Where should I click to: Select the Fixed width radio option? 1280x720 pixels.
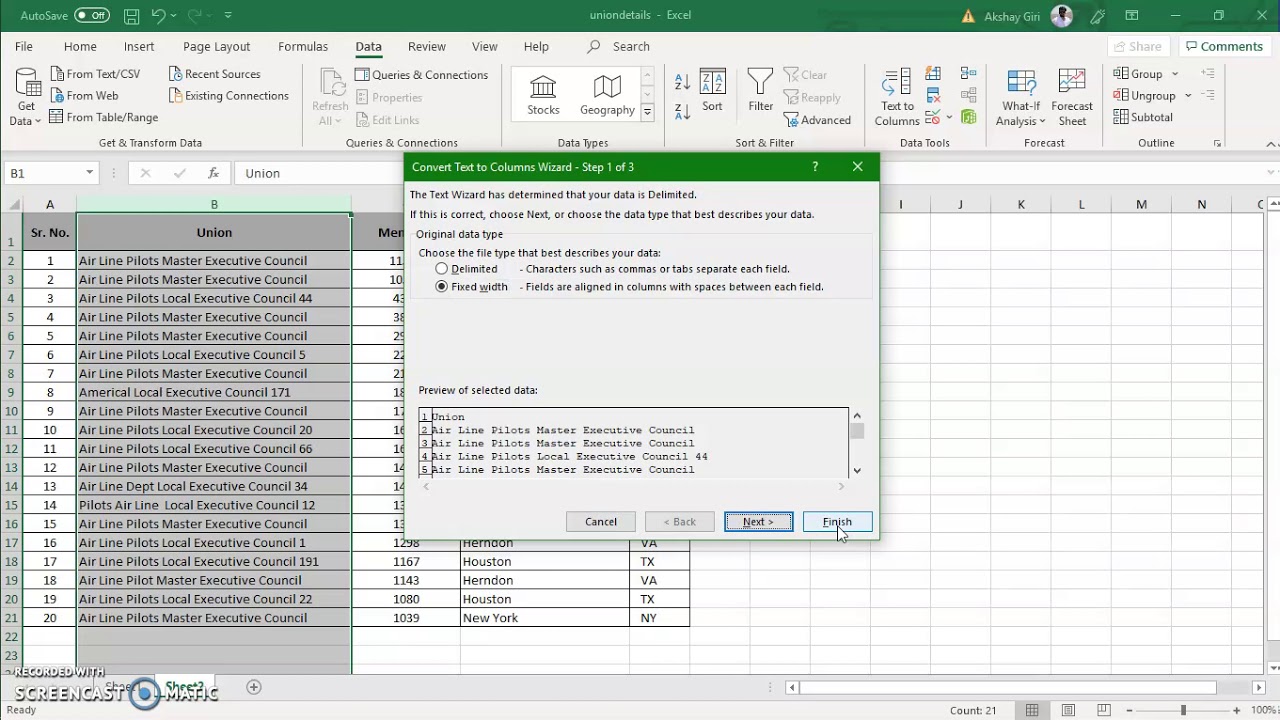tap(441, 287)
